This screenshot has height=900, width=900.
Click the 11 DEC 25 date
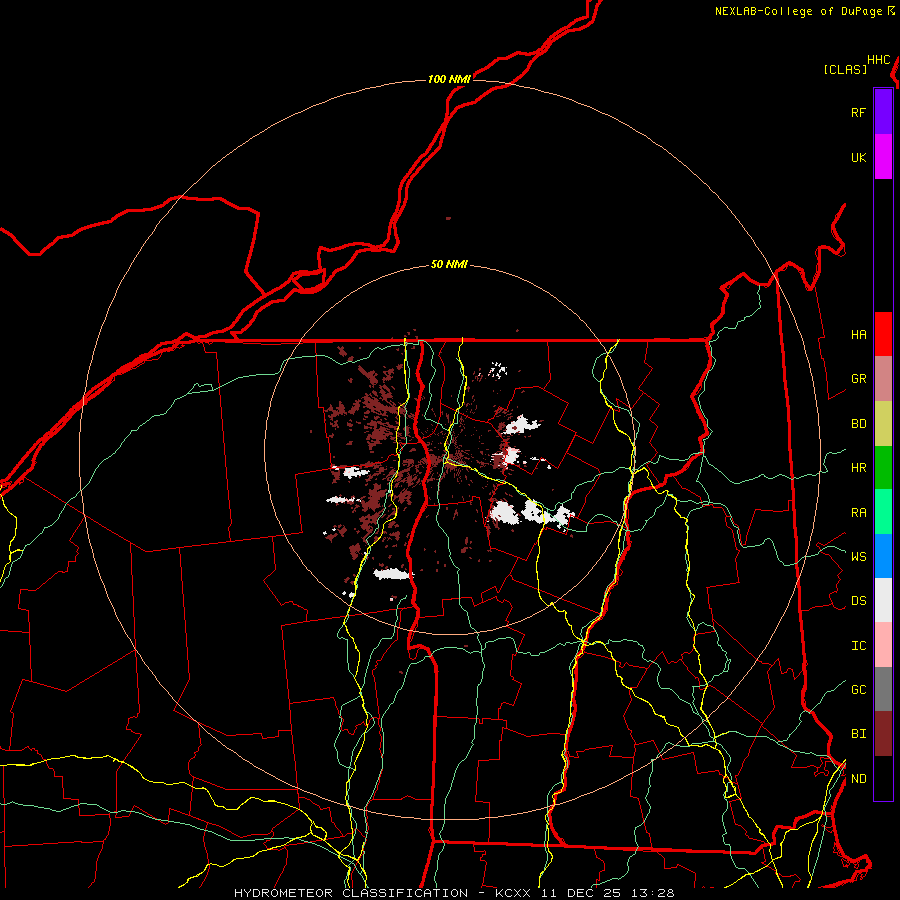click(581, 893)
